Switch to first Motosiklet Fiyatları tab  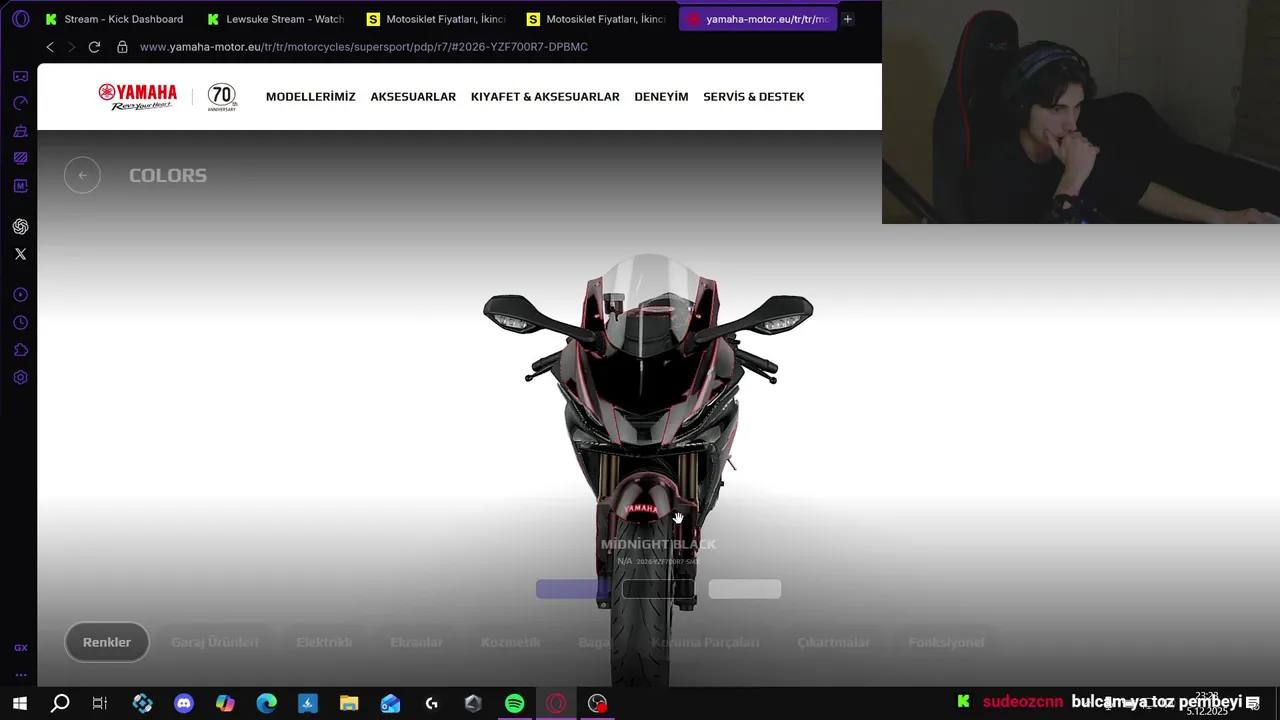(436, 19)
